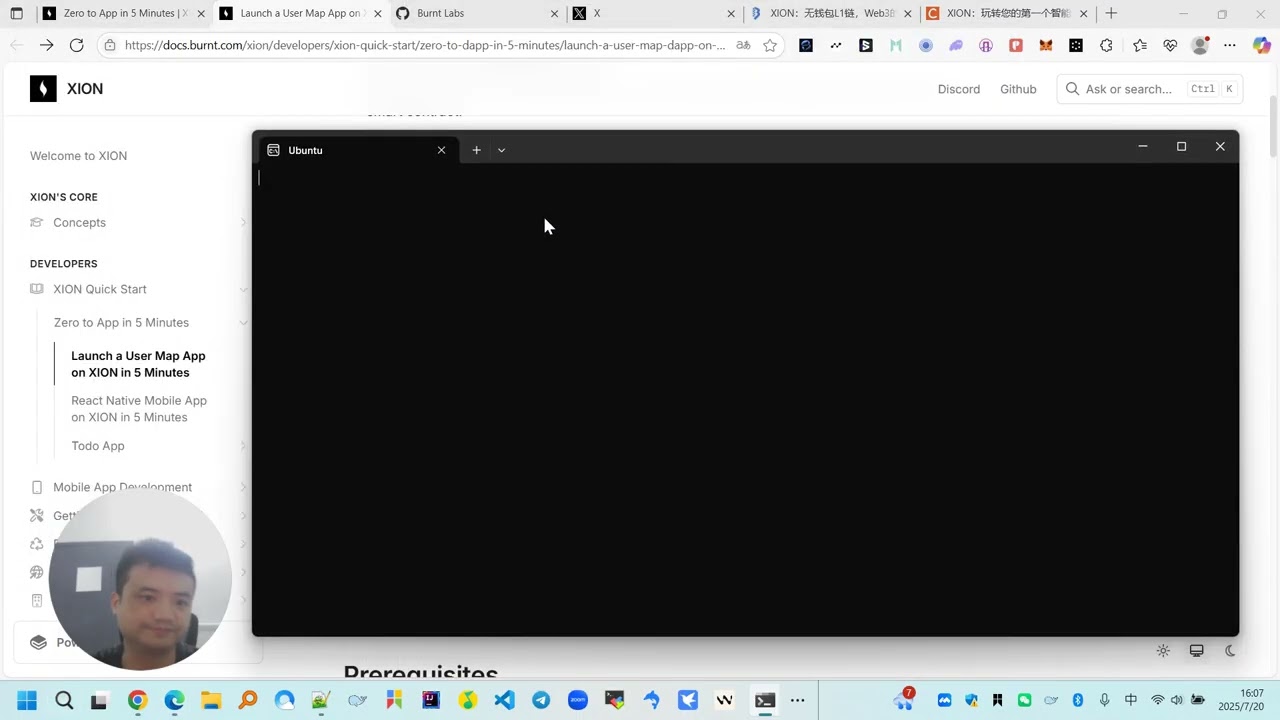Click browser forward arrow
Viewport: 1280px width, 720px height.
coord(46,45)
